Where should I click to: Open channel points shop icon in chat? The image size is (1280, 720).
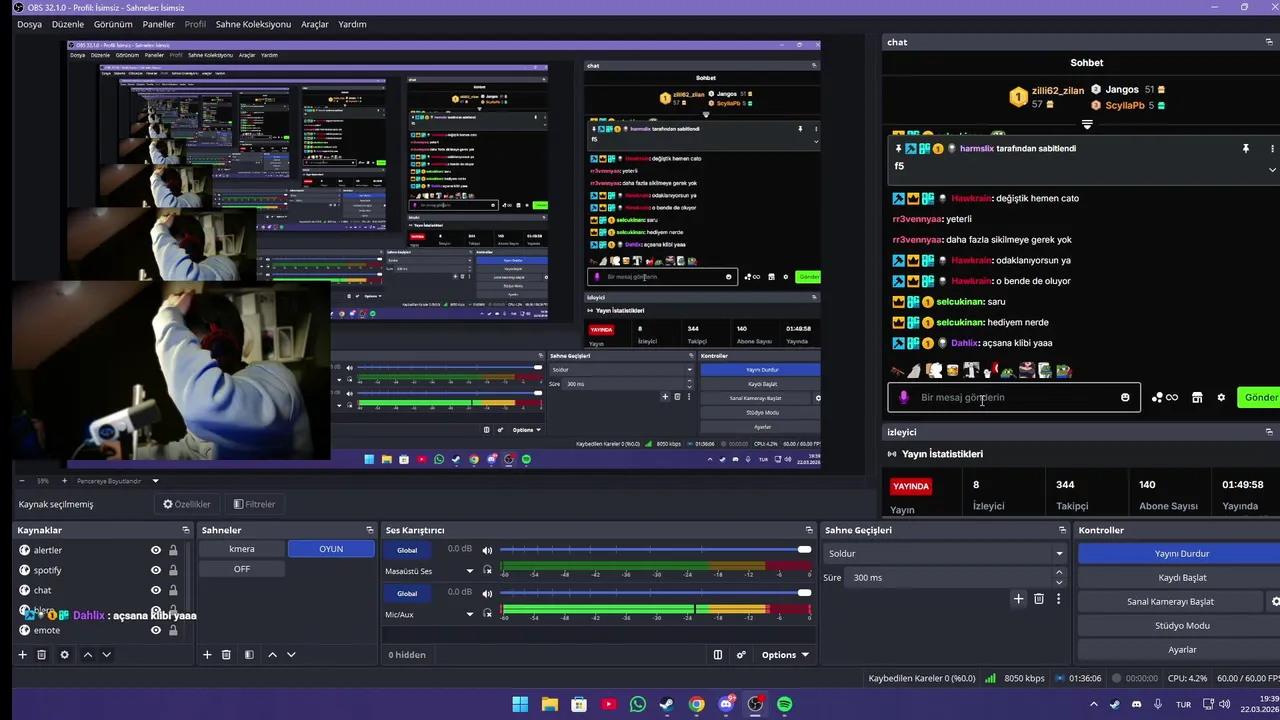[1197, 397]
